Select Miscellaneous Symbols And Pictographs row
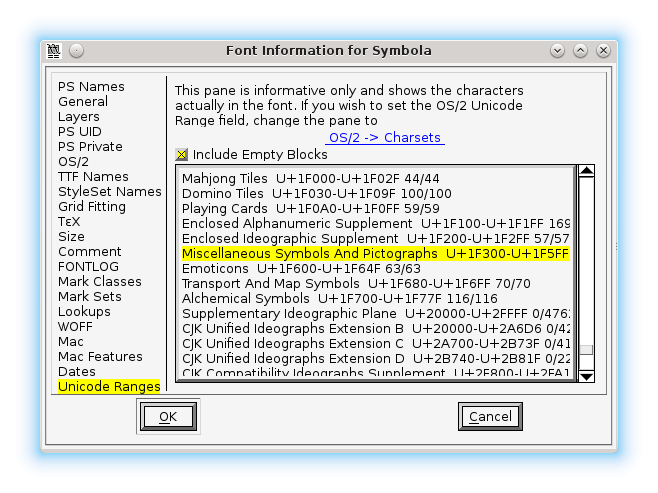 376,254
